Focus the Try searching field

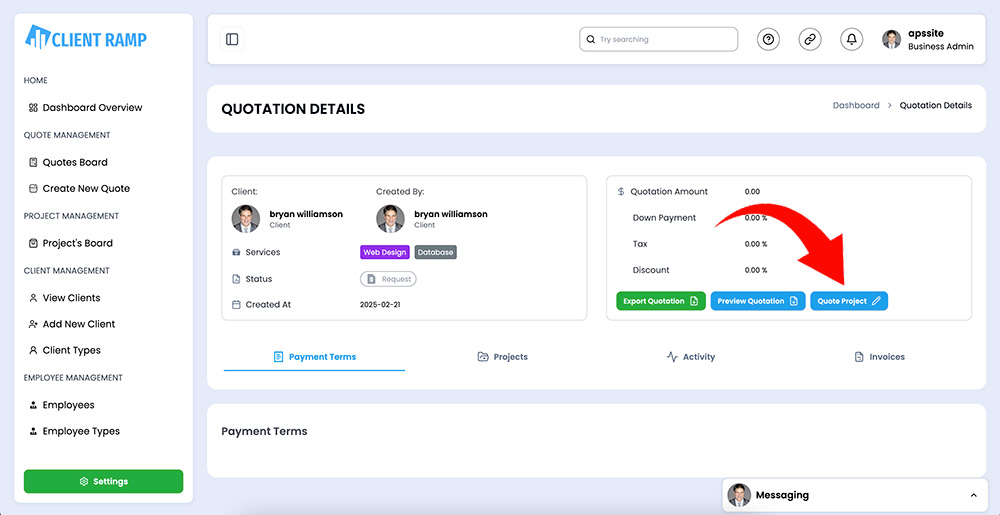[658, 40]
